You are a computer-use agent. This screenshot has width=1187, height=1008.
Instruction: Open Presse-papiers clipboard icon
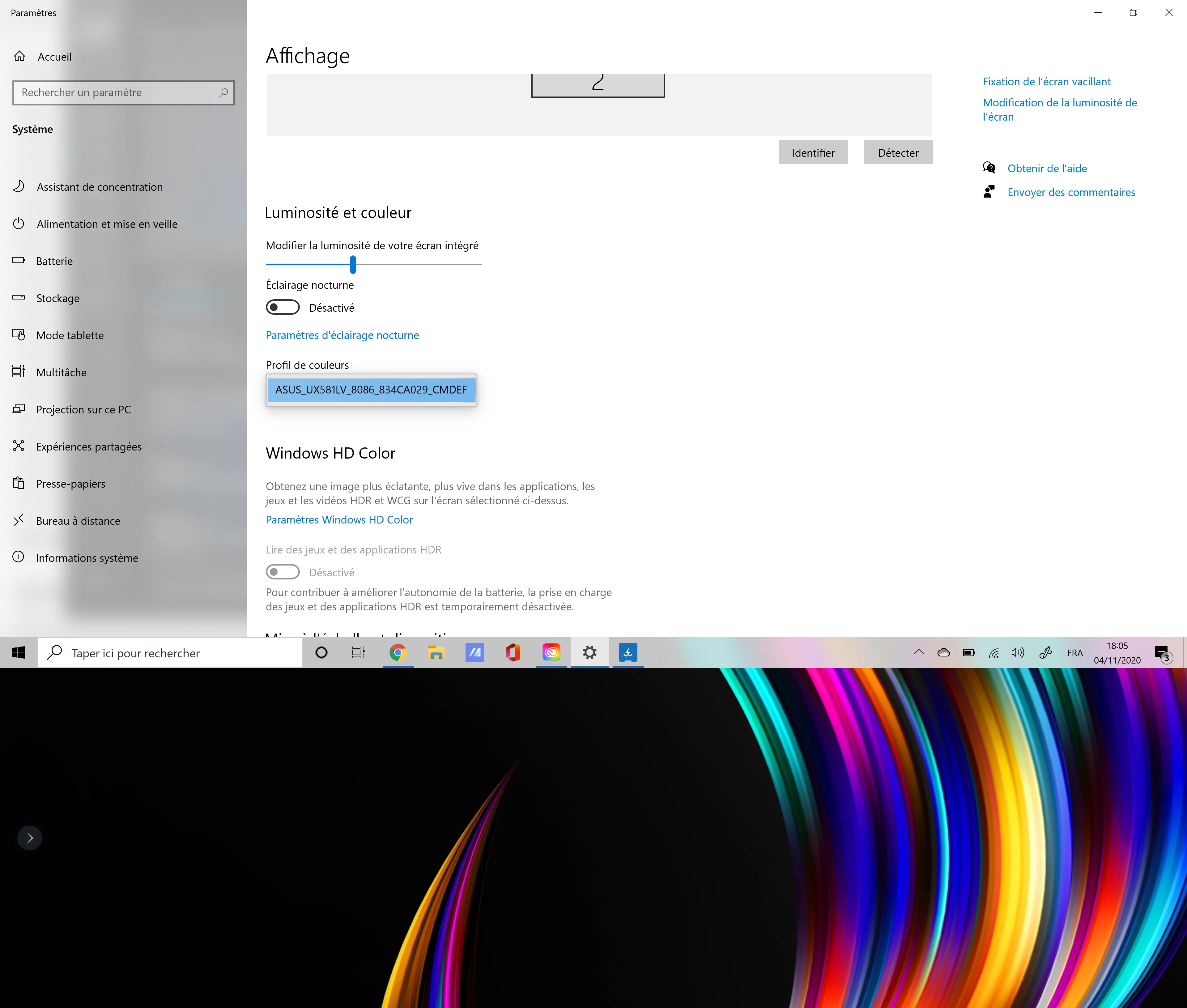(19, 483)
